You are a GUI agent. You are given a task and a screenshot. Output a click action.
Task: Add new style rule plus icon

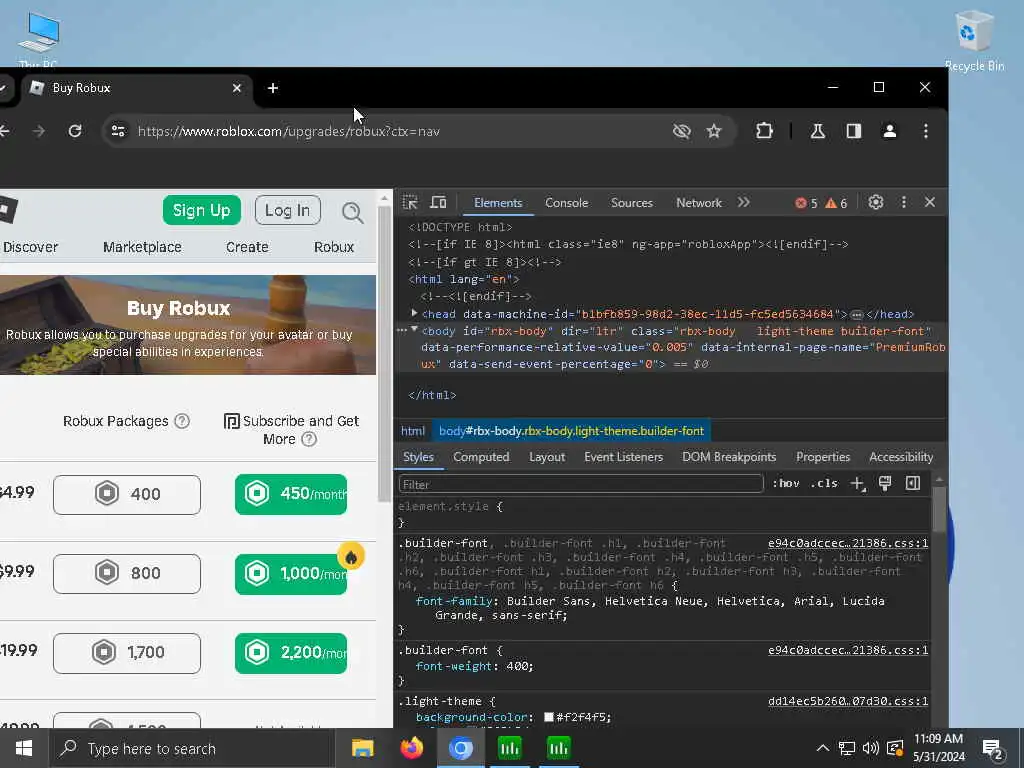(857, 484)
